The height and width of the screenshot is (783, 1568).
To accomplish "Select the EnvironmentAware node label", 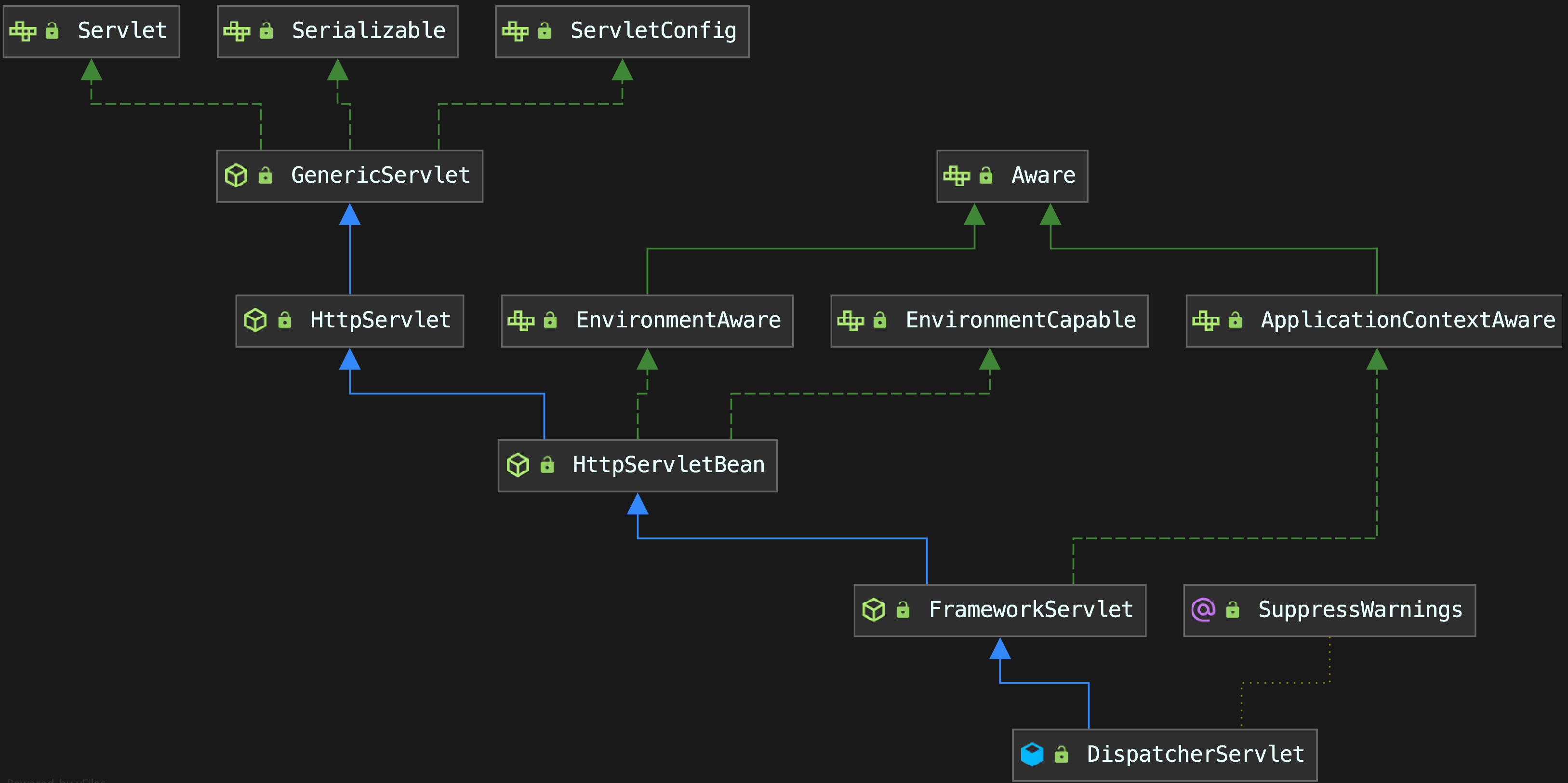I will tap(678, 320).
